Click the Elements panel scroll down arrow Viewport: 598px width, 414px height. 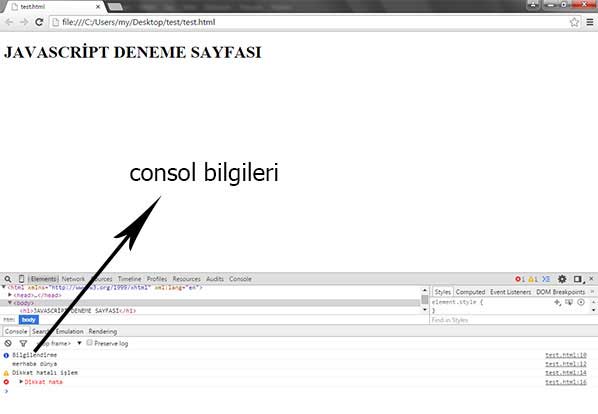pyautogui.click(x=424, y=310)
